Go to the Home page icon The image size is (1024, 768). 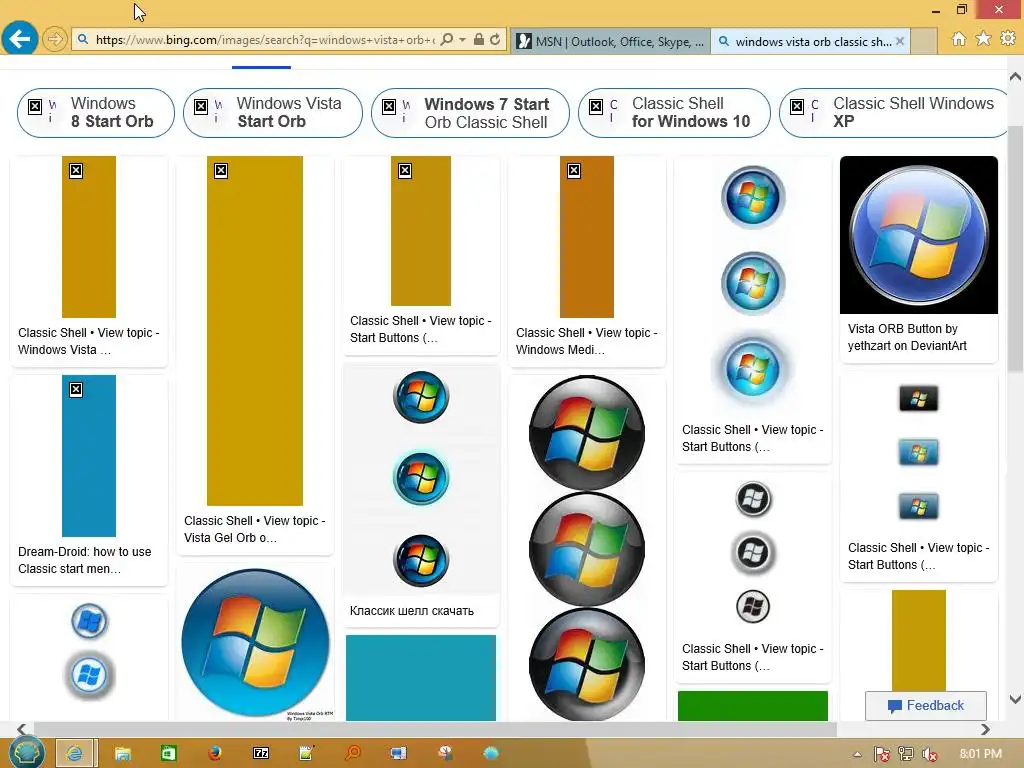959,39
